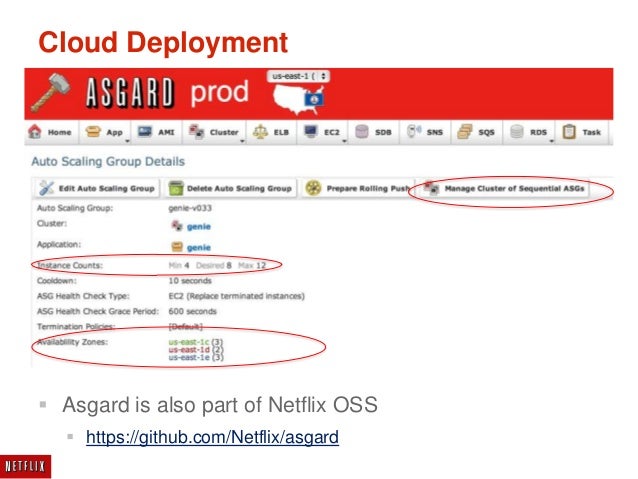Click the ELB scales icon
The image size is (638, 479).
[x=260, y=131]
